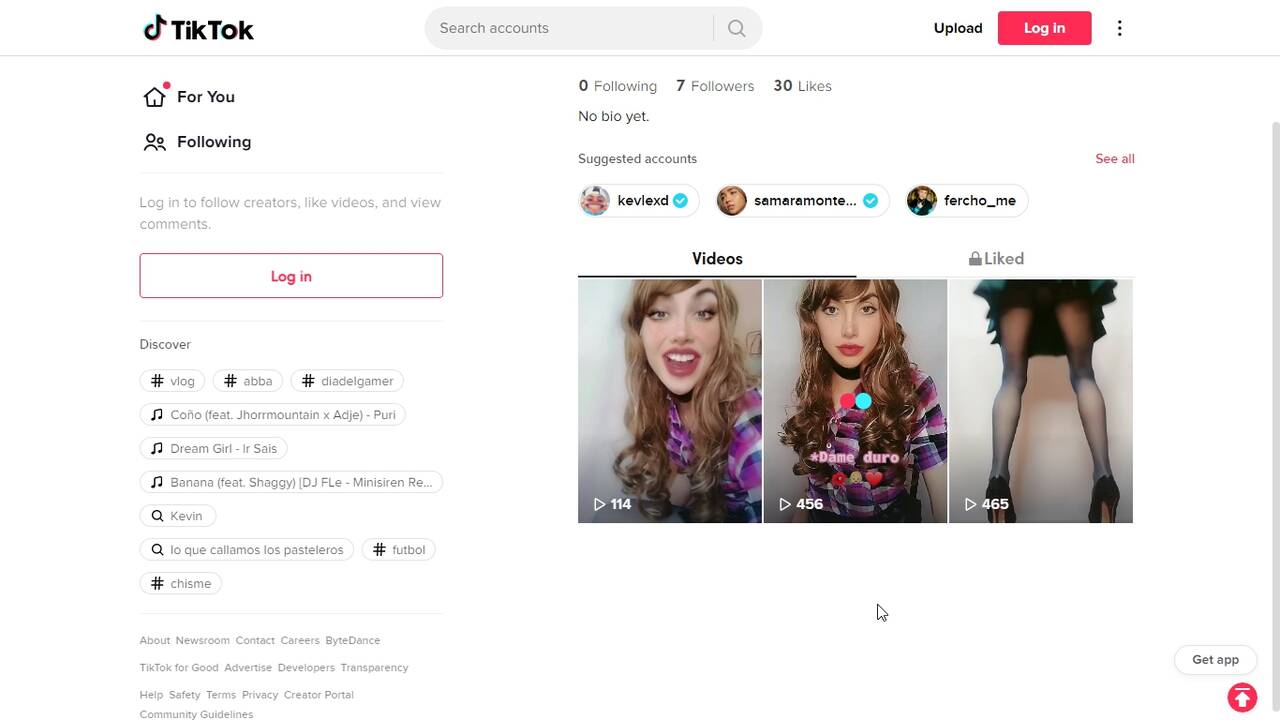Switch to the Liked tab

coord(996,259)
